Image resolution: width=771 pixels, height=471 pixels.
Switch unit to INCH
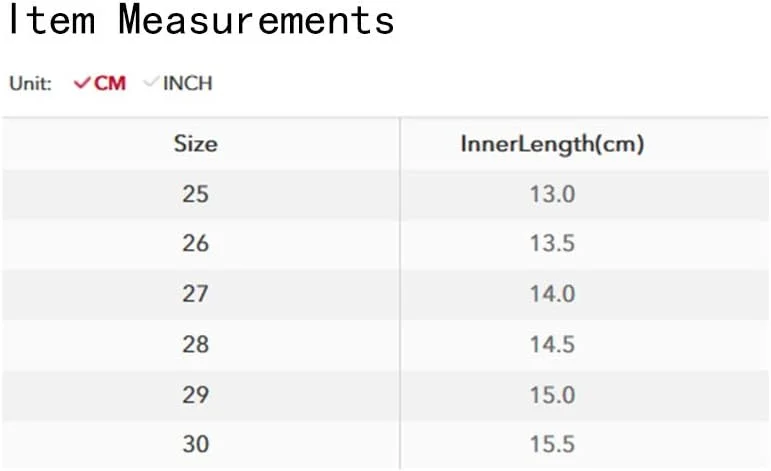click(x=187, y=83)
